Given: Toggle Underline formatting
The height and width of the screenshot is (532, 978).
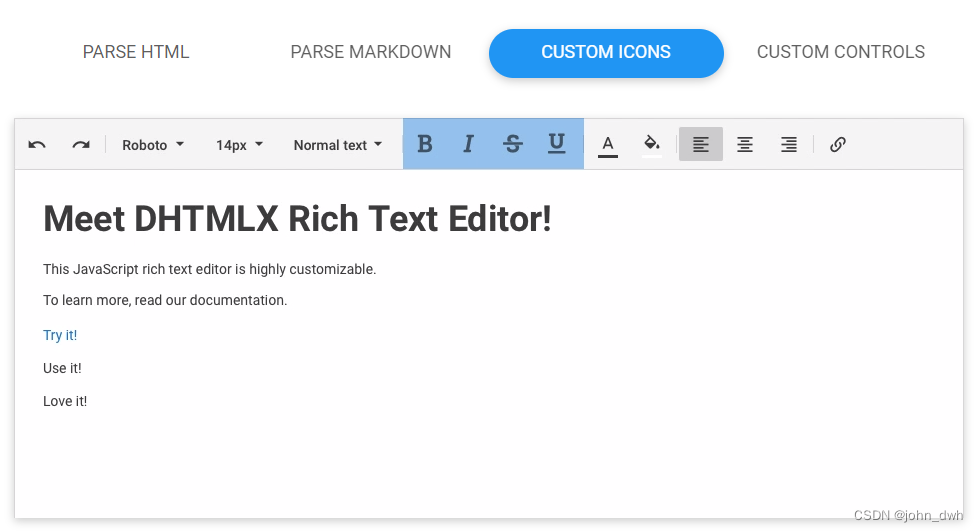Looking at the screenshot, I should [556, 144].
